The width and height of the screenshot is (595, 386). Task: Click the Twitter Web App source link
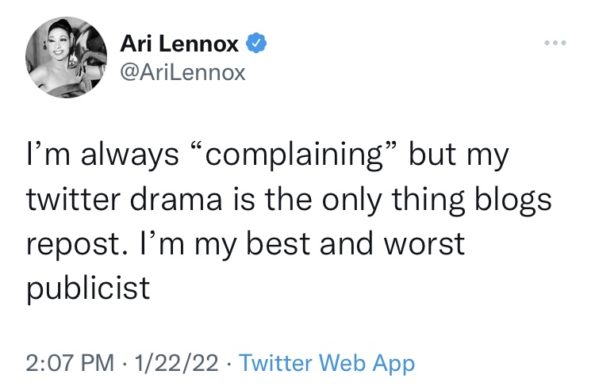pos(327,363)
